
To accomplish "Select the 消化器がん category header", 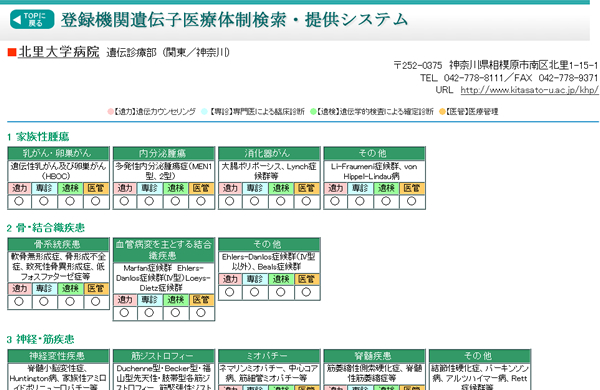I will (269, 153).
